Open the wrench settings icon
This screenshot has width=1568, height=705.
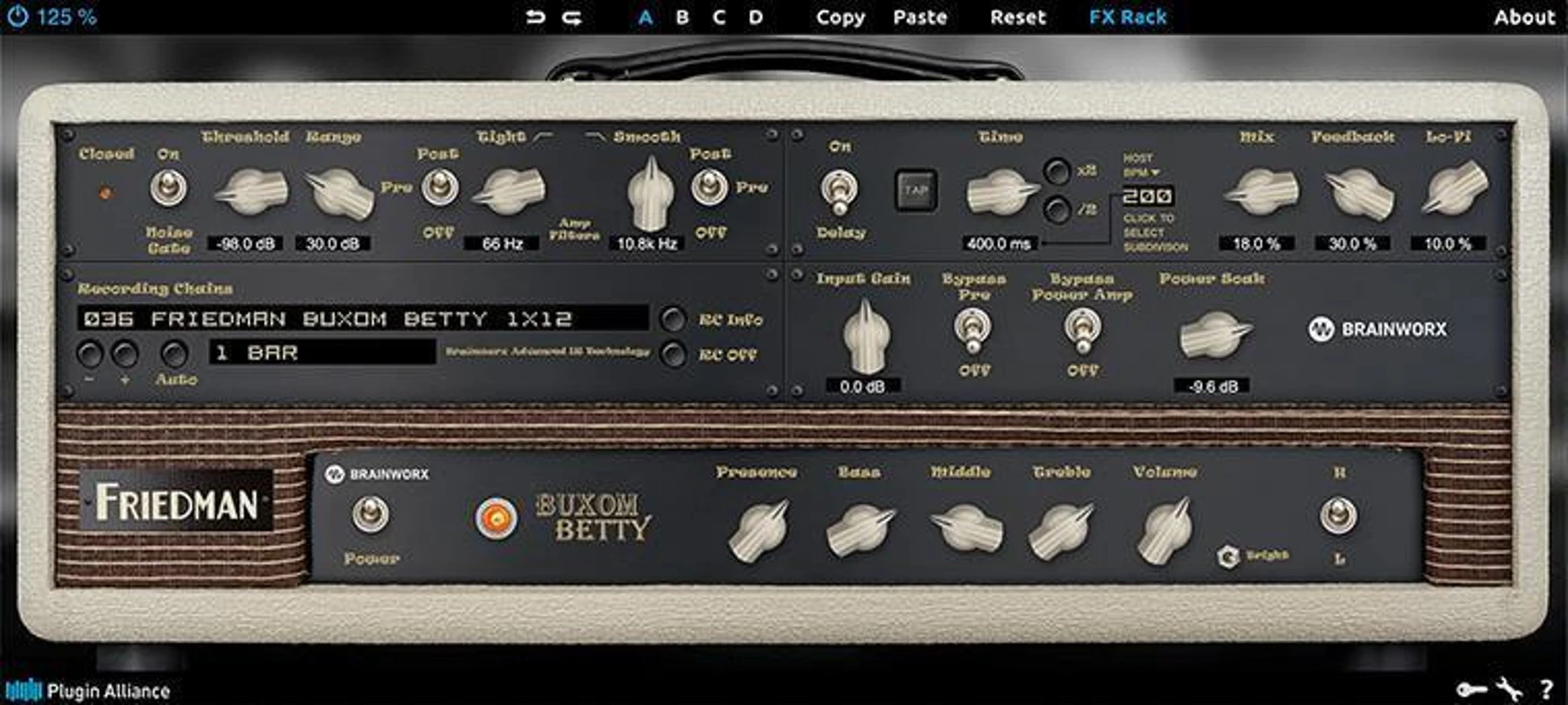[x=1509, y=689]
